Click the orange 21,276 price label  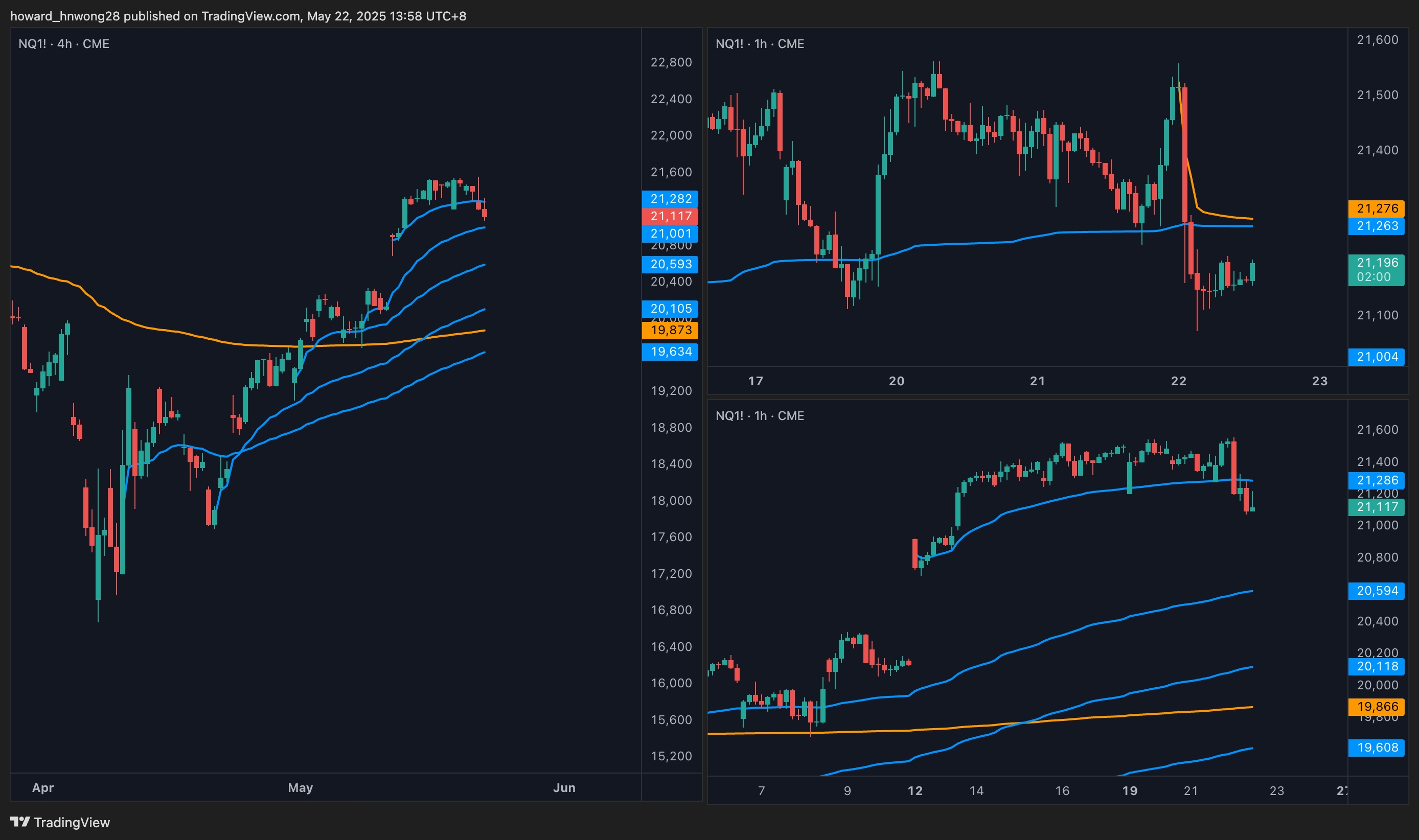tap(1376, 208)
